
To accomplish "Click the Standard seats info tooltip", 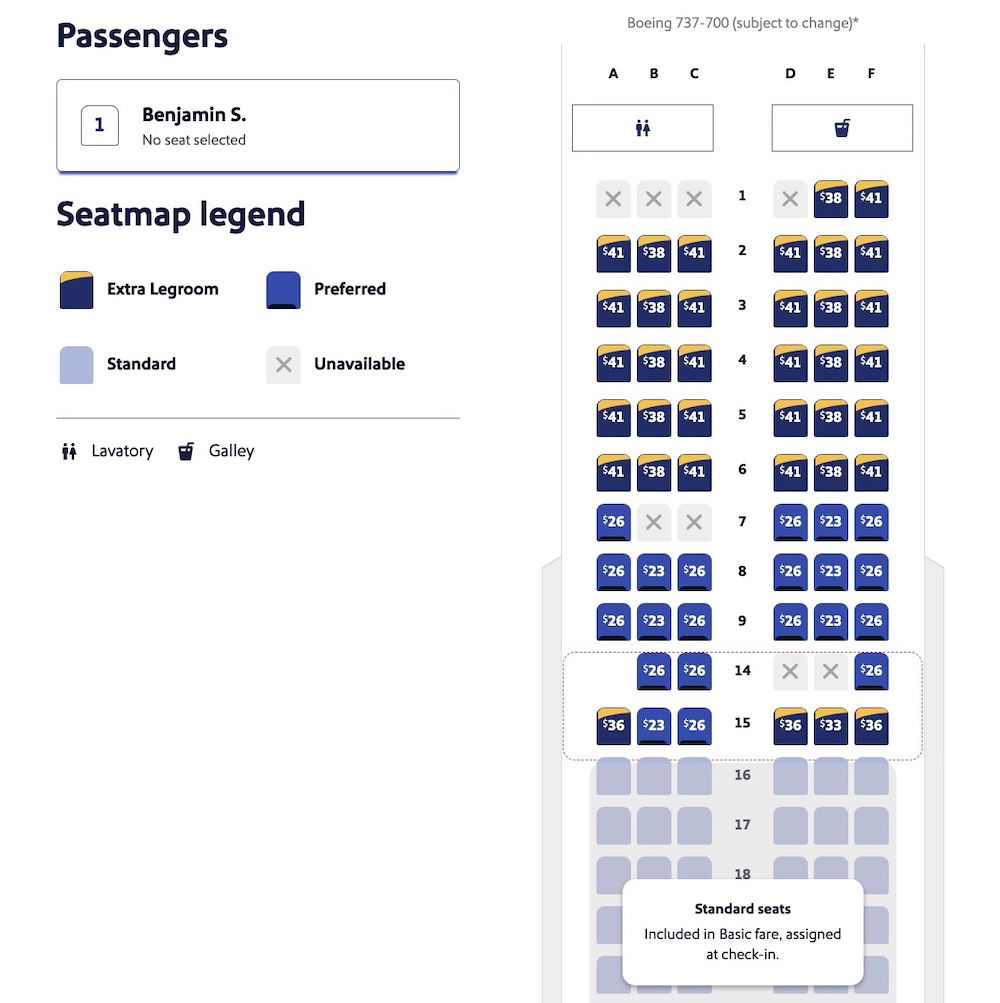I will 742,933.
